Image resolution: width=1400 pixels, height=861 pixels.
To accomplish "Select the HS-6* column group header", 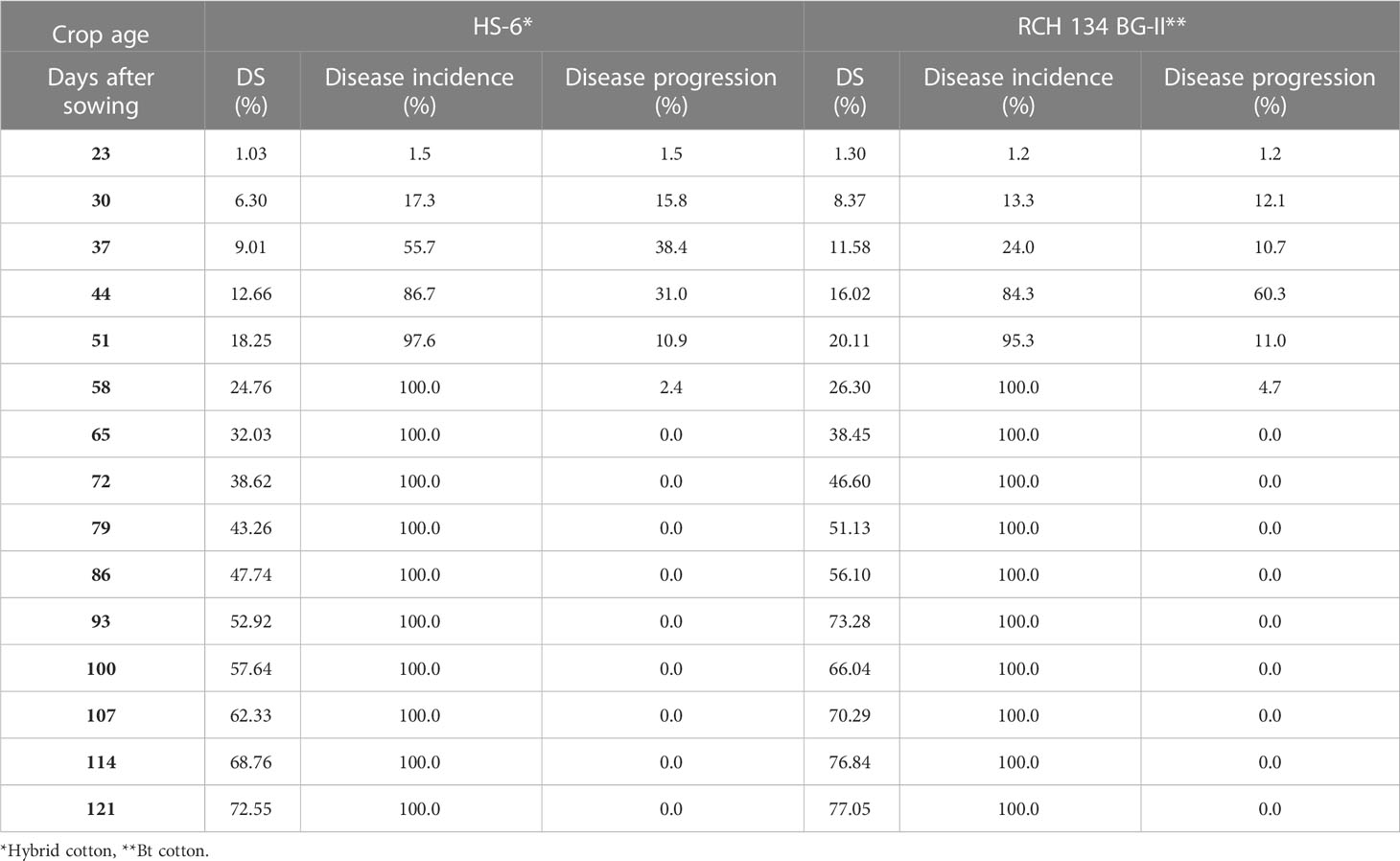I will point(502,26).
